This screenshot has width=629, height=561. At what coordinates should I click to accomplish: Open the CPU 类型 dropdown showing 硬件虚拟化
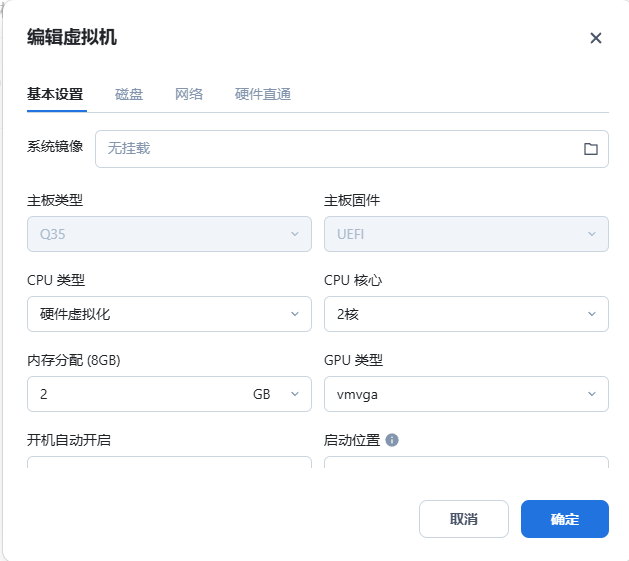pyautogui.click(x=169, y=314)
